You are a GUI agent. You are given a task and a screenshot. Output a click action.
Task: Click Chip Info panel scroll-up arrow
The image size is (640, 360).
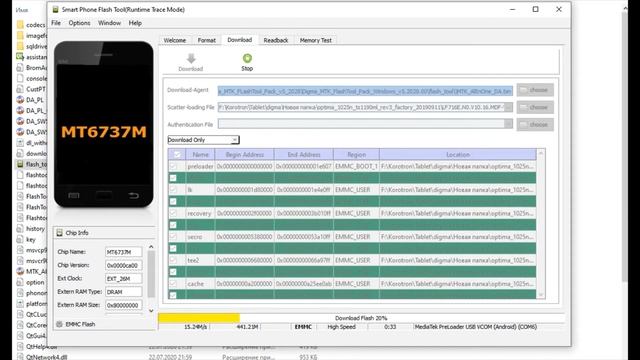click(x=151, y=247)
